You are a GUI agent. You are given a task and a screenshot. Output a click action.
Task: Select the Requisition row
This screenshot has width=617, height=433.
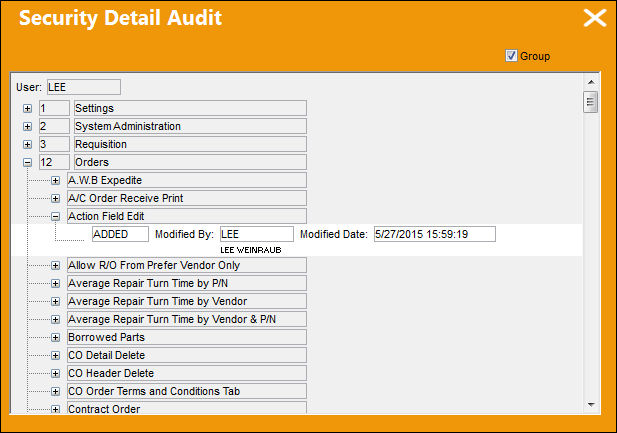190,144
